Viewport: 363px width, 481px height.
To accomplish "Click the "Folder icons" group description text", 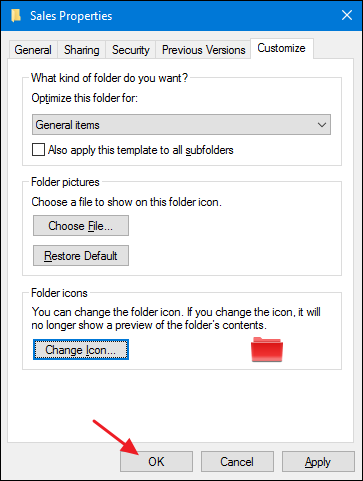I will 176,318.
